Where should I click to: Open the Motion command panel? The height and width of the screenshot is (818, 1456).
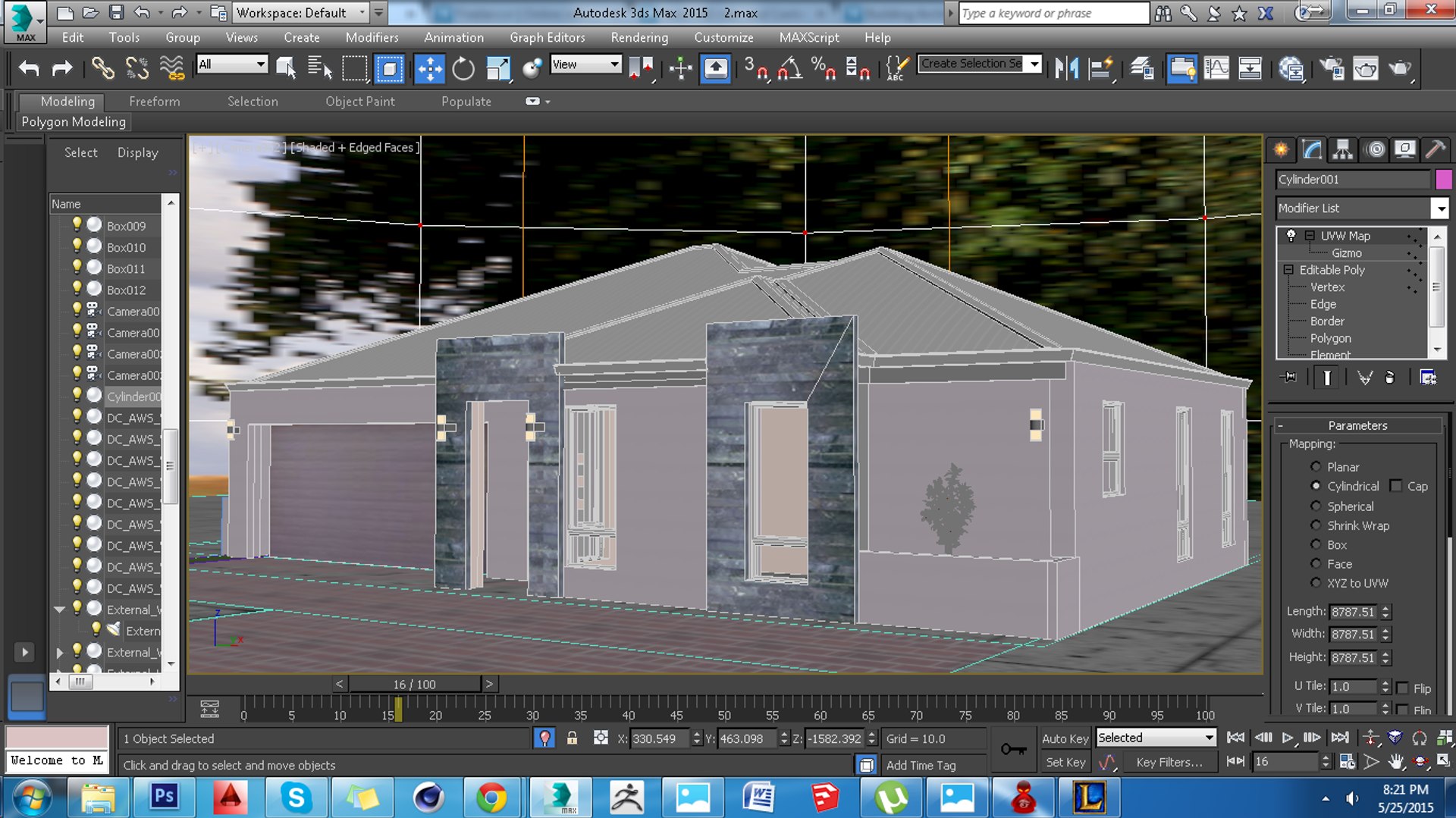coord(1375,149)
